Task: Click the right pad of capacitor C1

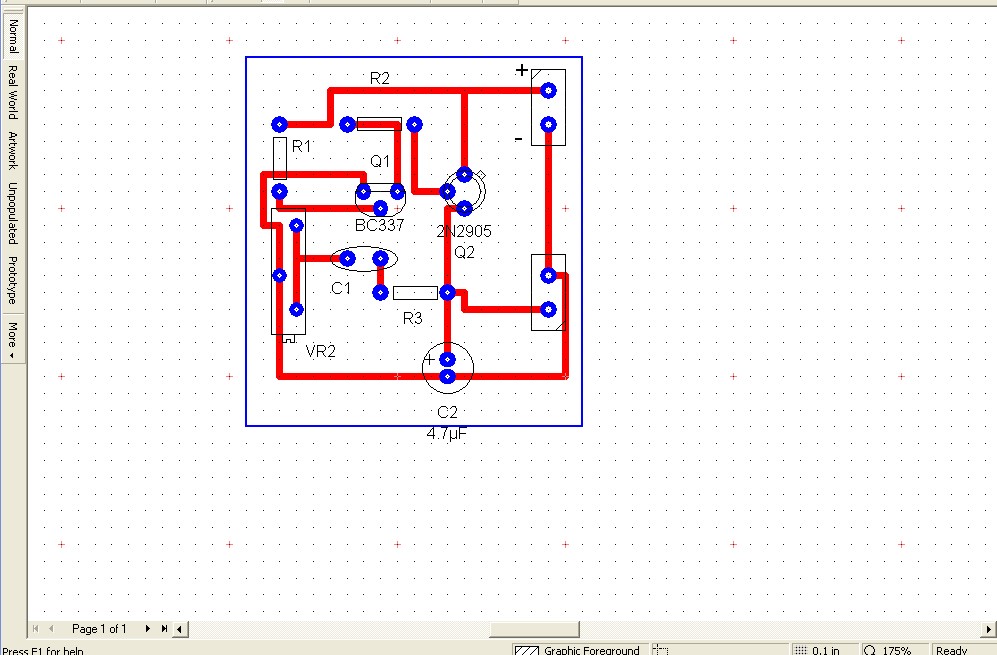Action: (x=380, y=258)
